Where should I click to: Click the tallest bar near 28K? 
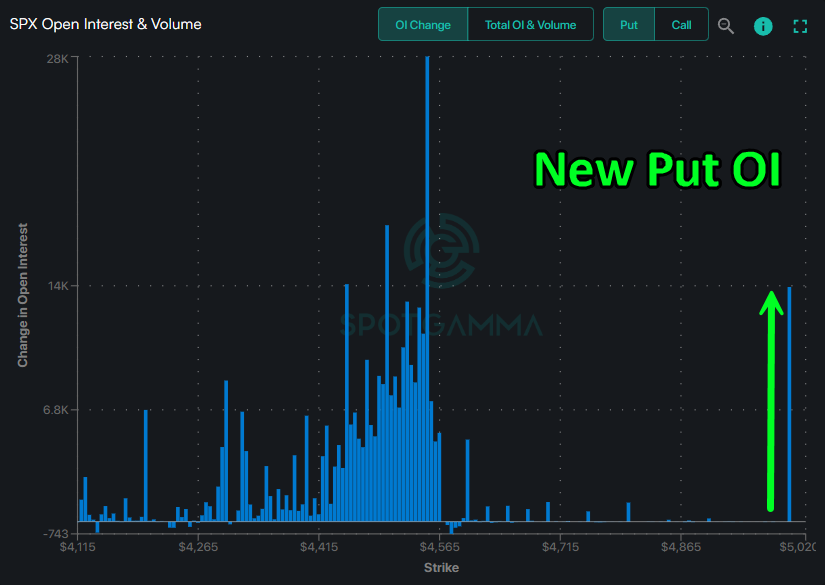tap(427, 288)
